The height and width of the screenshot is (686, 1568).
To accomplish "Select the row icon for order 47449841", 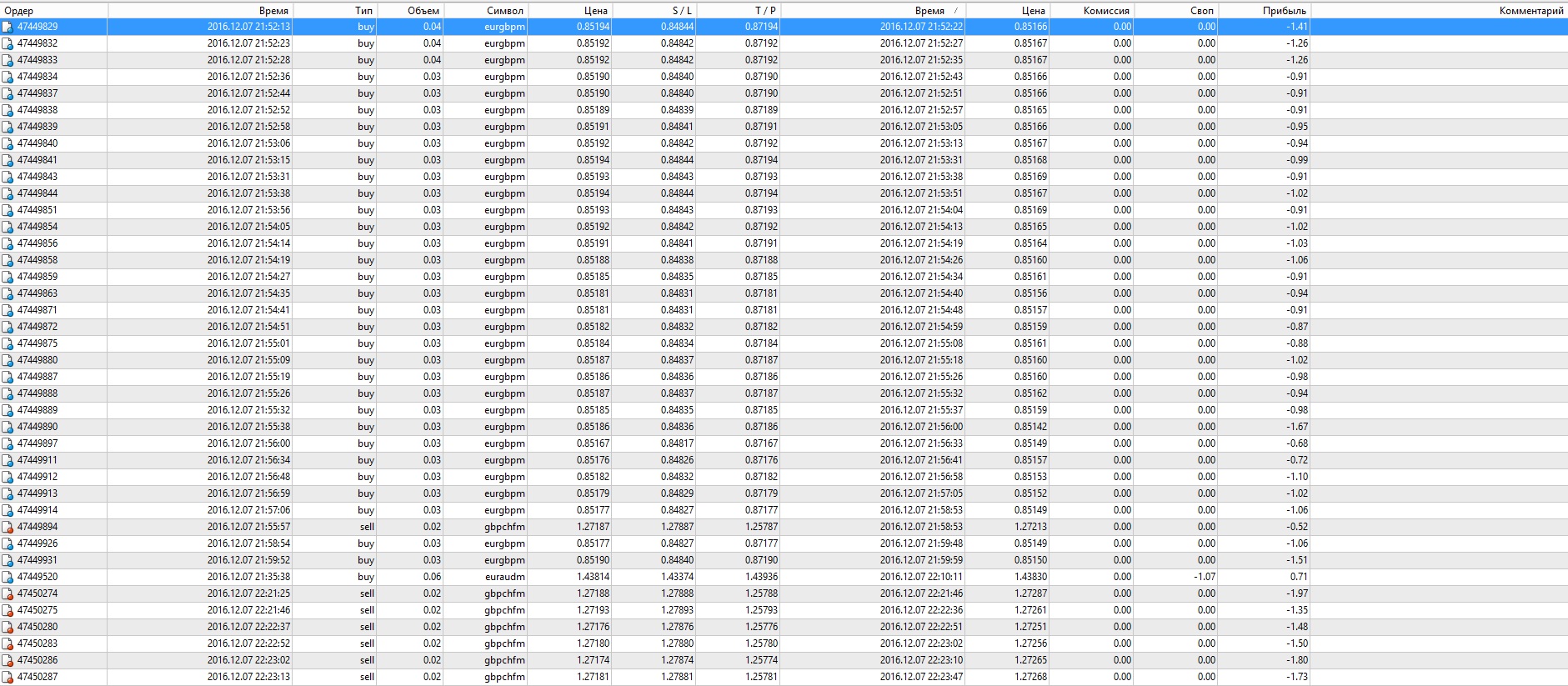I will click(x=8, y=160).
